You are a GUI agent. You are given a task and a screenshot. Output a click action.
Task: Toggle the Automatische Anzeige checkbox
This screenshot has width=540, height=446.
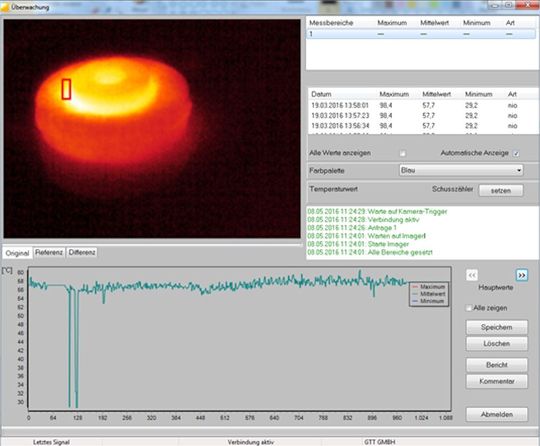(x=516, y=153)
